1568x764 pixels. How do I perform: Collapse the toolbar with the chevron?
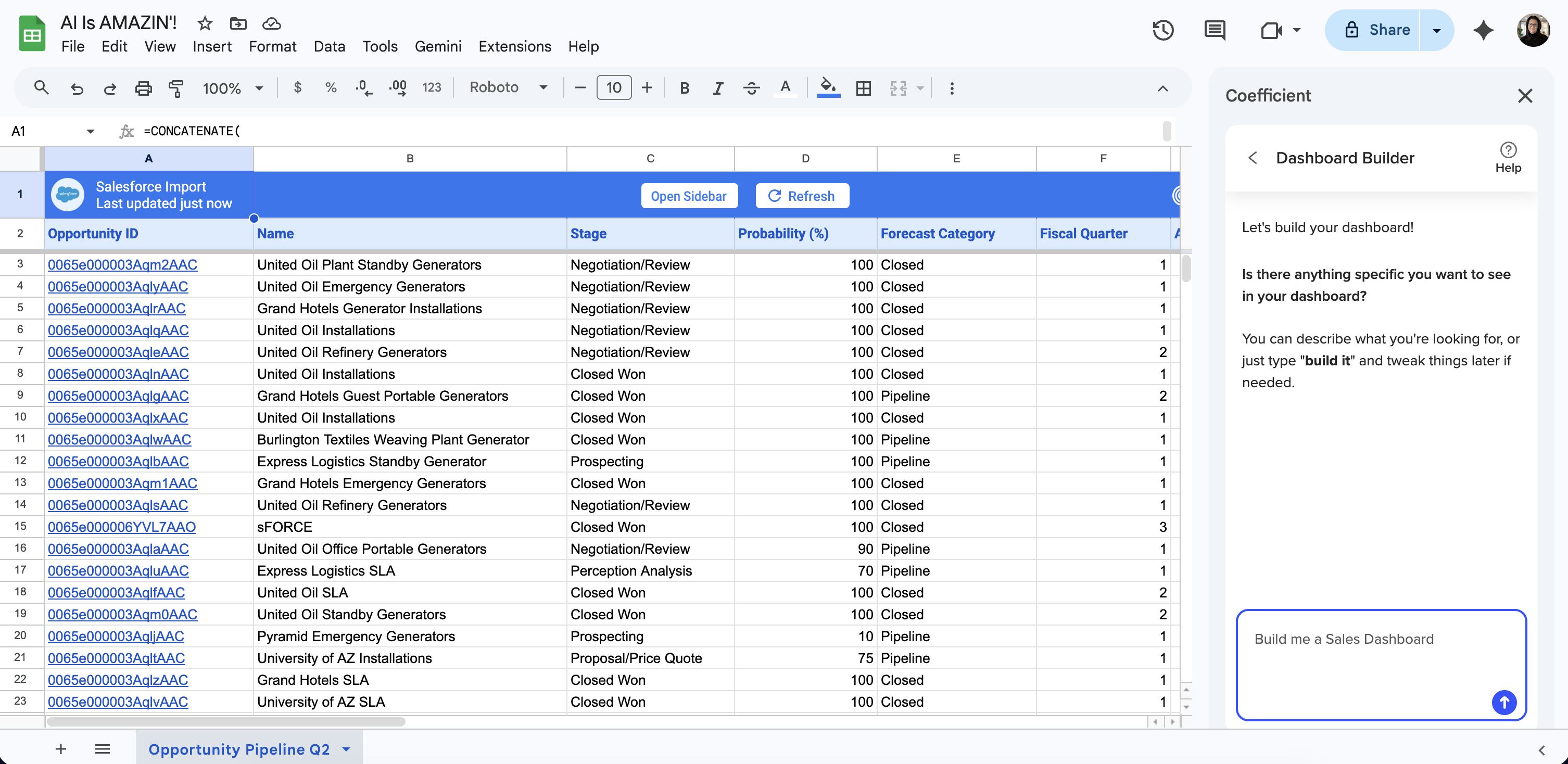click(1162, 88)
